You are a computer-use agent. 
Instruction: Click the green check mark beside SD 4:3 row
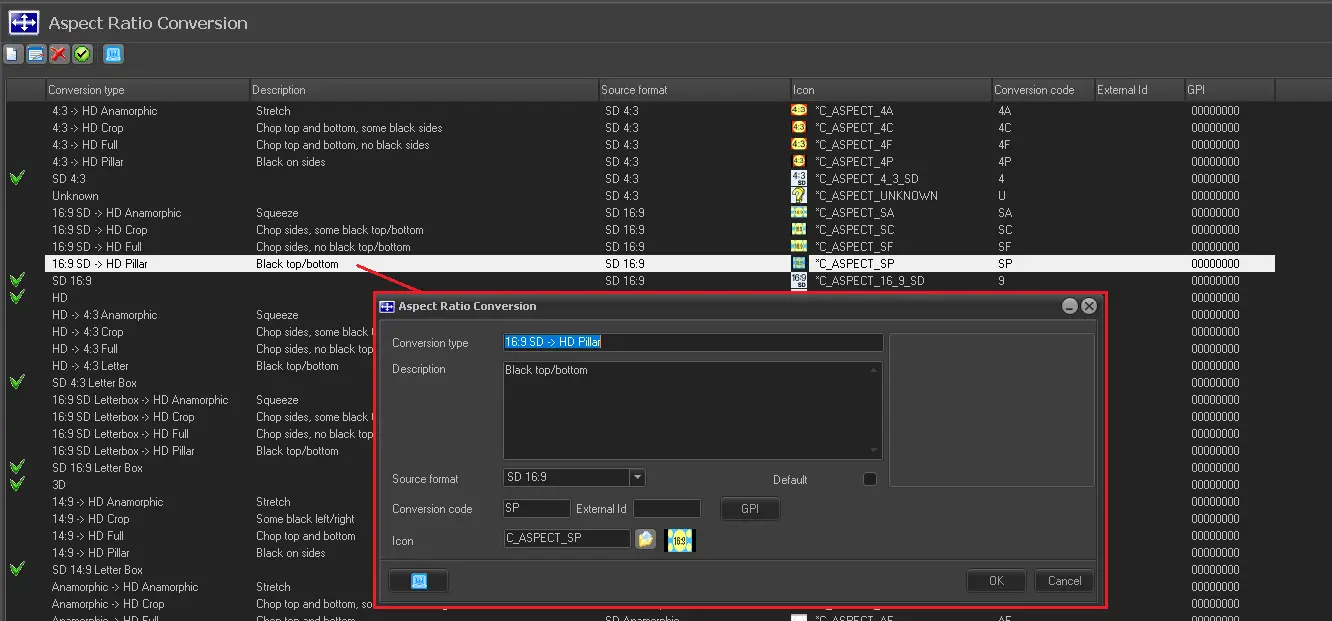point(17,178)
